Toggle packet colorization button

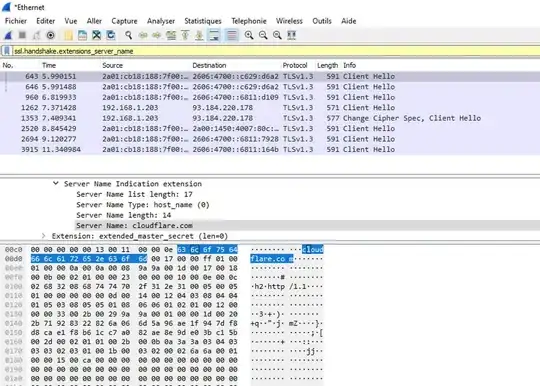pyautogui.click(x=232, y=35)
